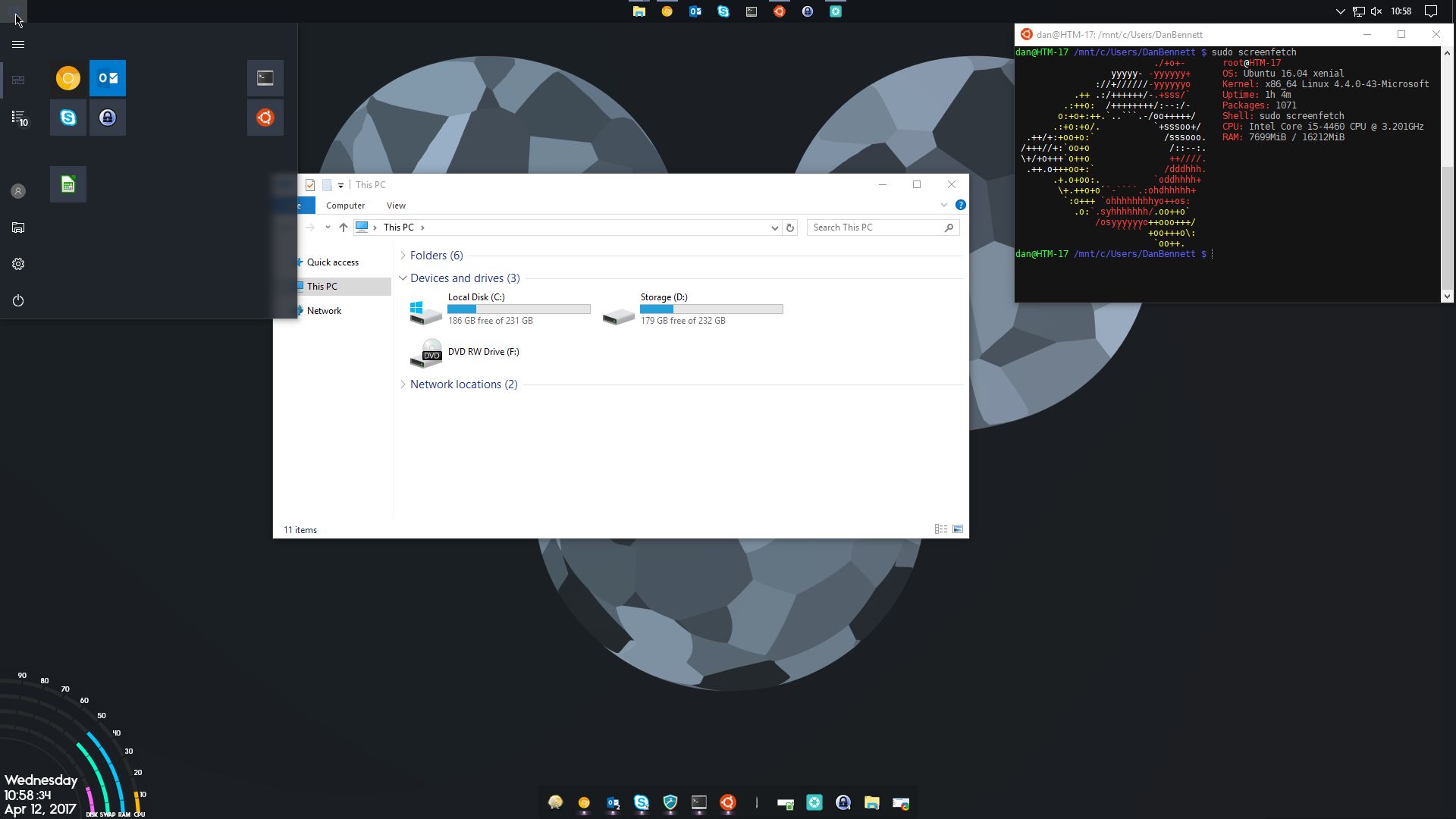Launch the Bash terminal tile in Start menu
Screen dimensions: 1456x819
(x=265, y=77)
